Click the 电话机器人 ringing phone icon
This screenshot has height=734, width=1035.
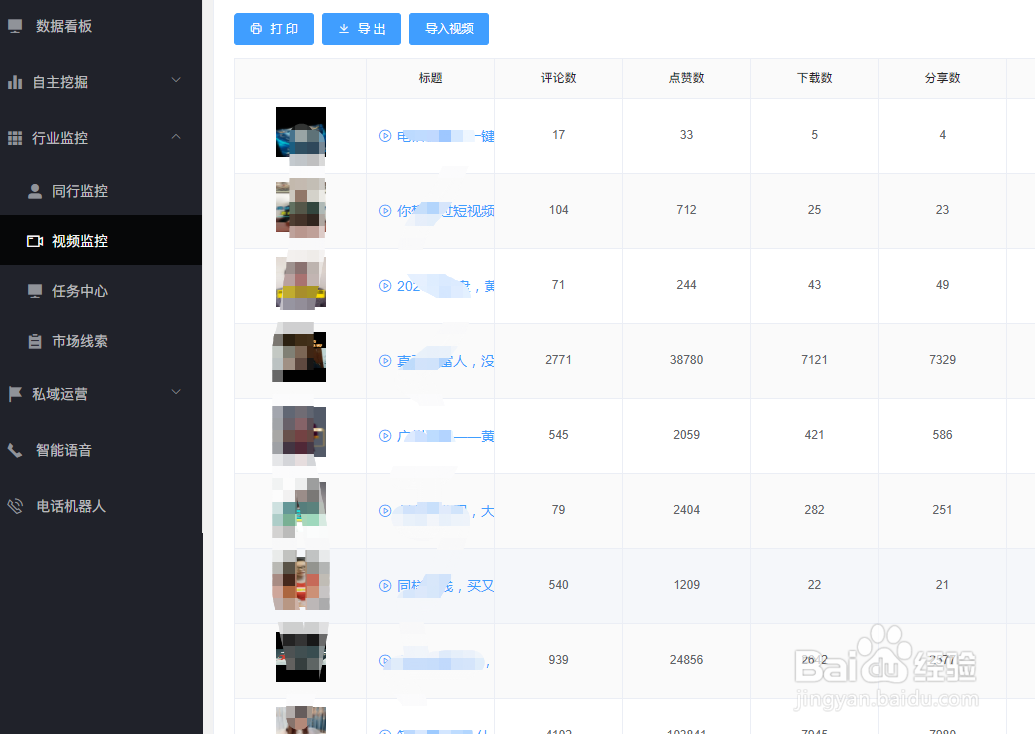tap(15, 506)
